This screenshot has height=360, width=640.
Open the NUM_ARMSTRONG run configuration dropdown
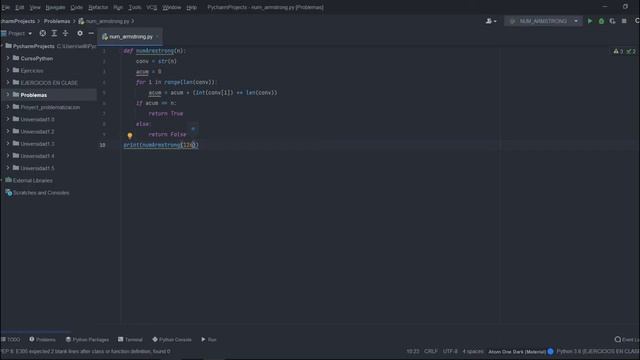pos(576,21)
